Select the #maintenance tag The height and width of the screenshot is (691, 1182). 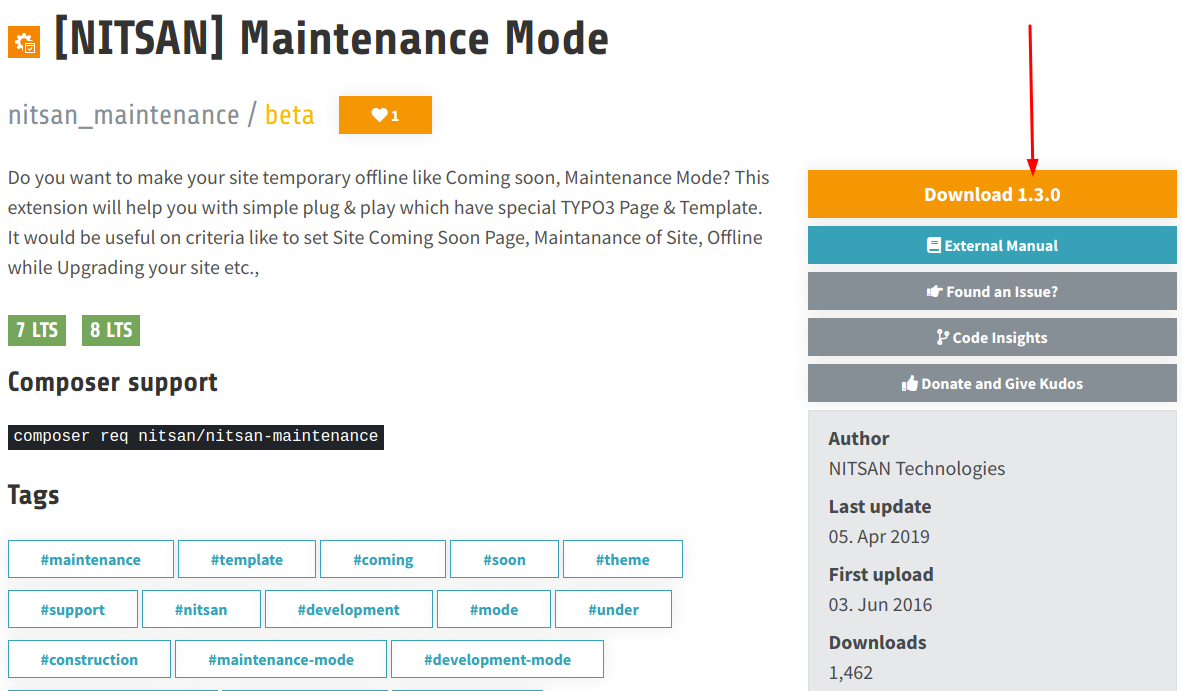click(x=90, y=559)
